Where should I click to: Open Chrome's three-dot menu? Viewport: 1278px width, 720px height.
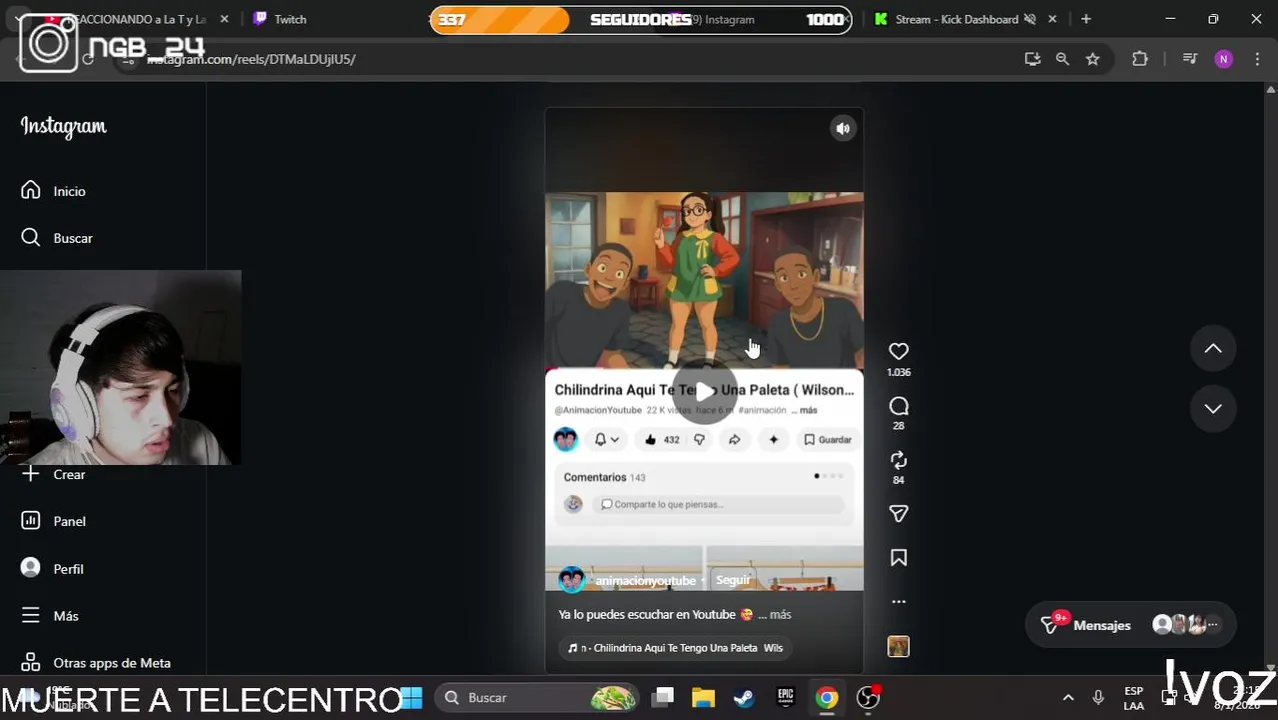tap(1257, 59)
